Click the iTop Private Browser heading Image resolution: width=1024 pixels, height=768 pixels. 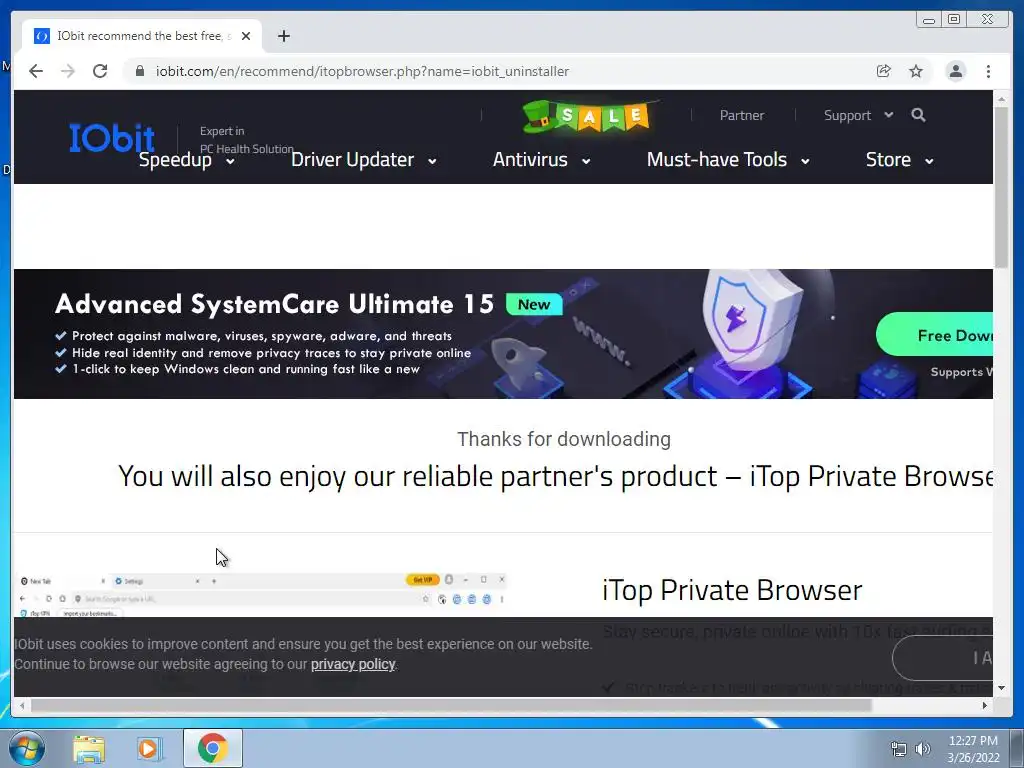point(732,590)
